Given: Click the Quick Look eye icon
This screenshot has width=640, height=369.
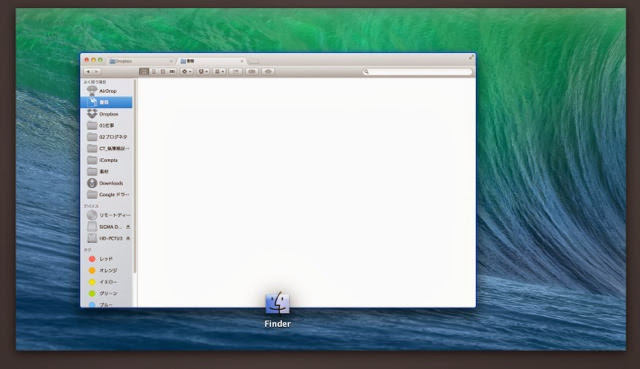Looking at the screenshot, I should tap(268, 71).
